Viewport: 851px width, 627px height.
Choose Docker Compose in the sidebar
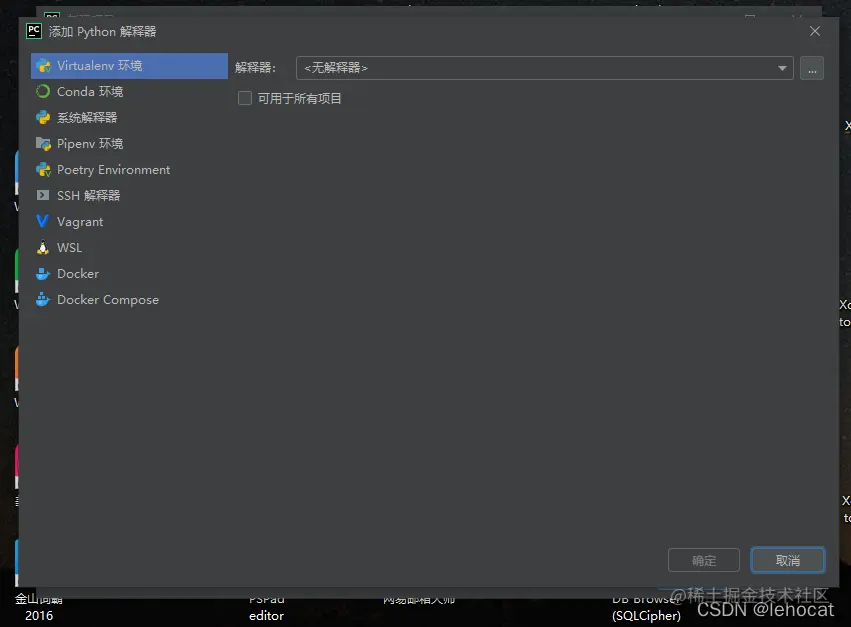129,300
